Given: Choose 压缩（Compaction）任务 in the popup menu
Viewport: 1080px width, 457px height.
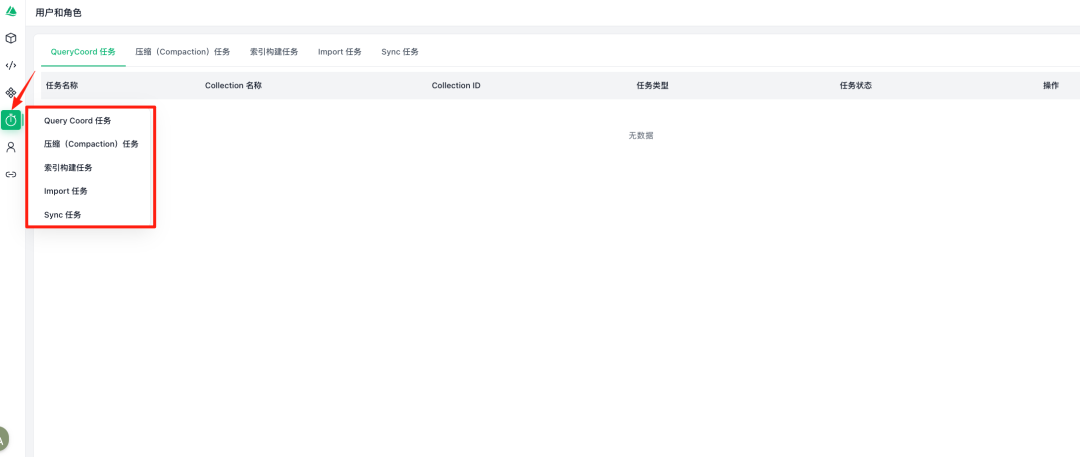Looking at the screenshot, I should coord(91,144).
